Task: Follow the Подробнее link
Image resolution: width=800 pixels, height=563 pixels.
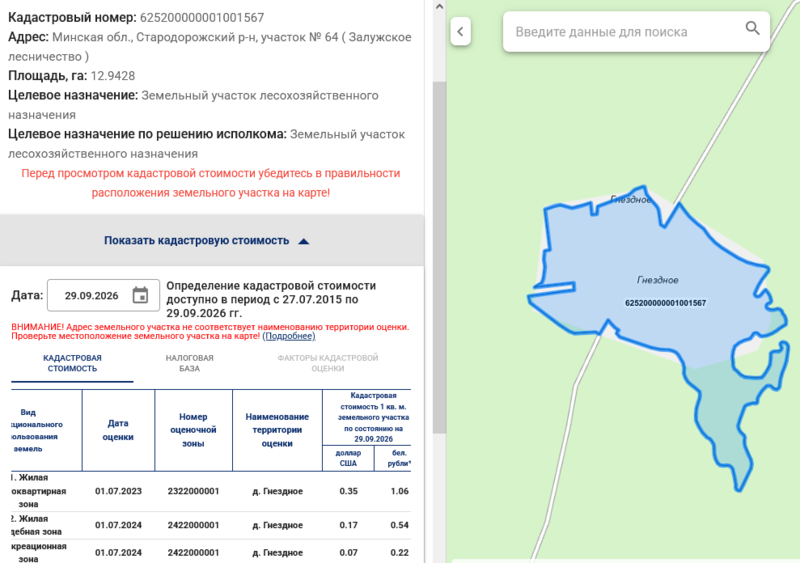Action: [289, 336]
